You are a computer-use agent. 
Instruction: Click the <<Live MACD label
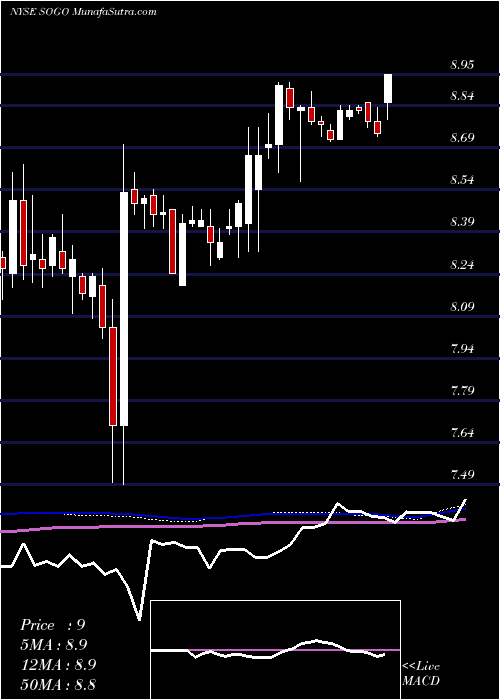pos(421,674)
